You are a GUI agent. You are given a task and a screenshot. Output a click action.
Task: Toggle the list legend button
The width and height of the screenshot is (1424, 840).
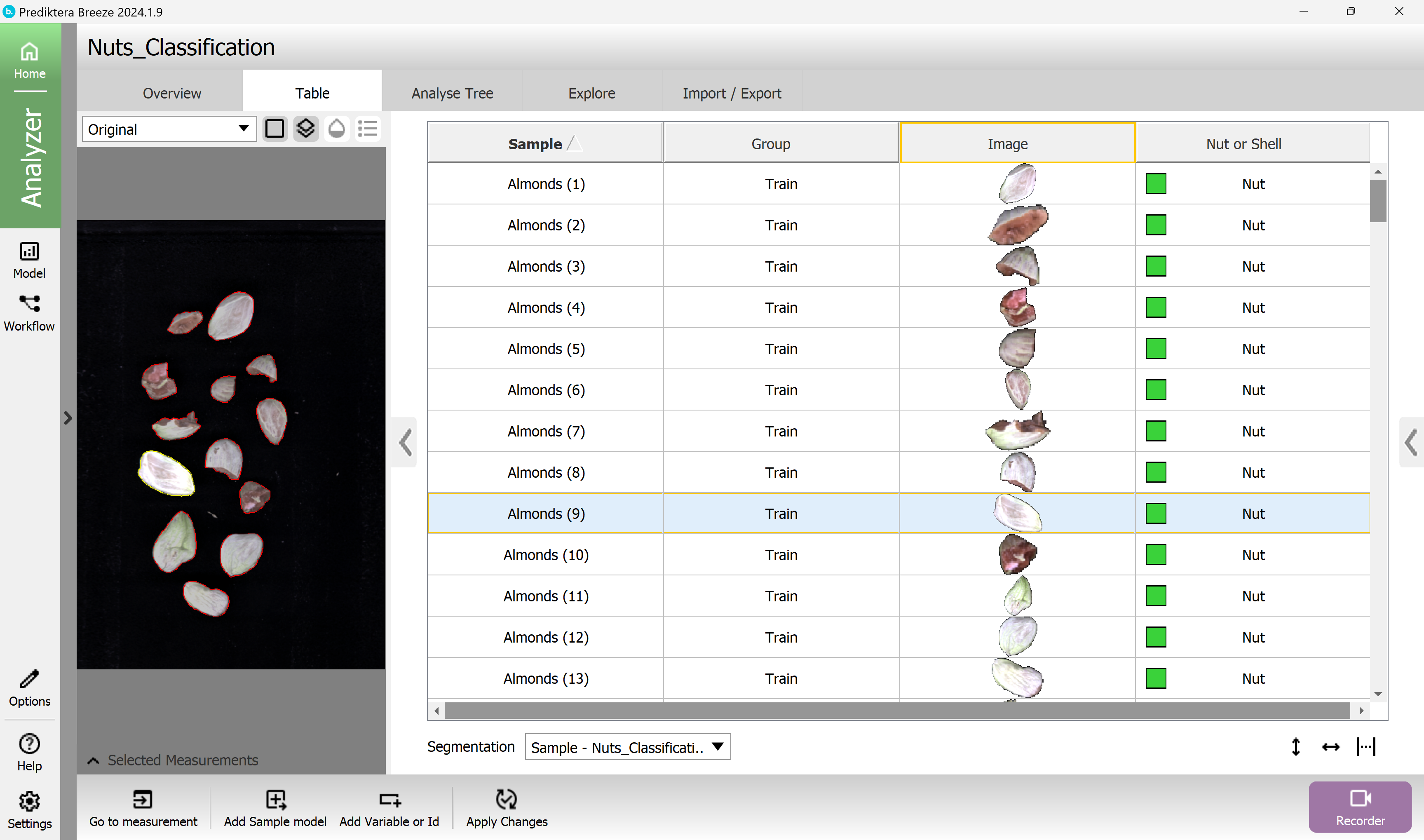coord(367,129)
